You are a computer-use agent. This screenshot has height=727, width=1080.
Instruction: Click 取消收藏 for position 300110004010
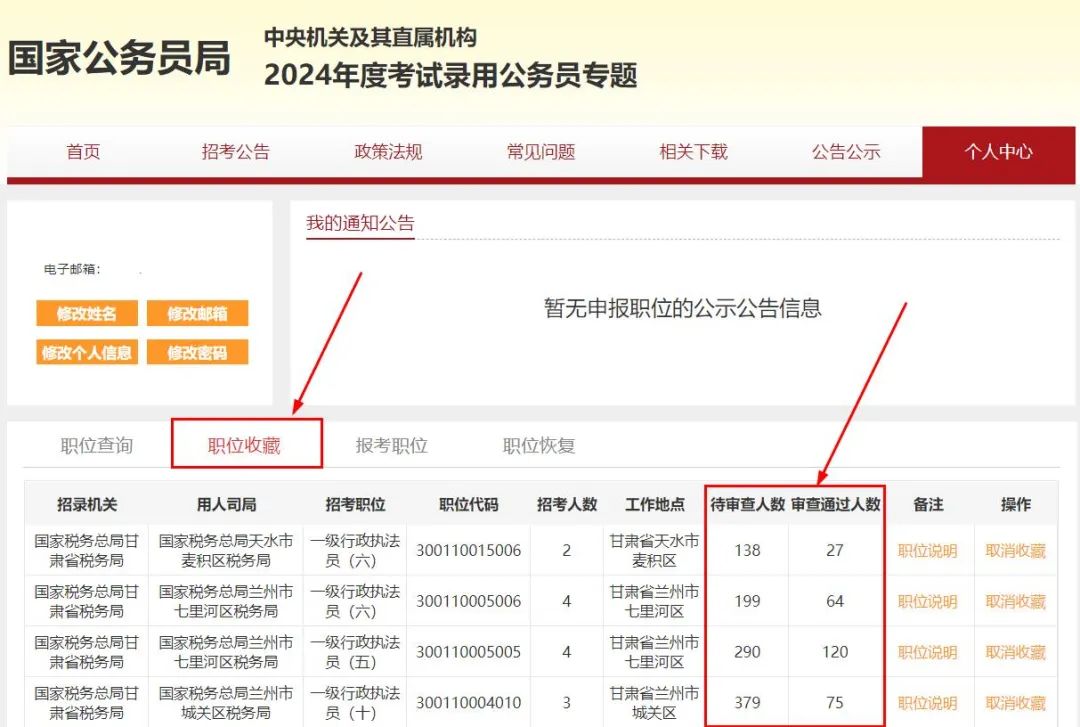1015,703
